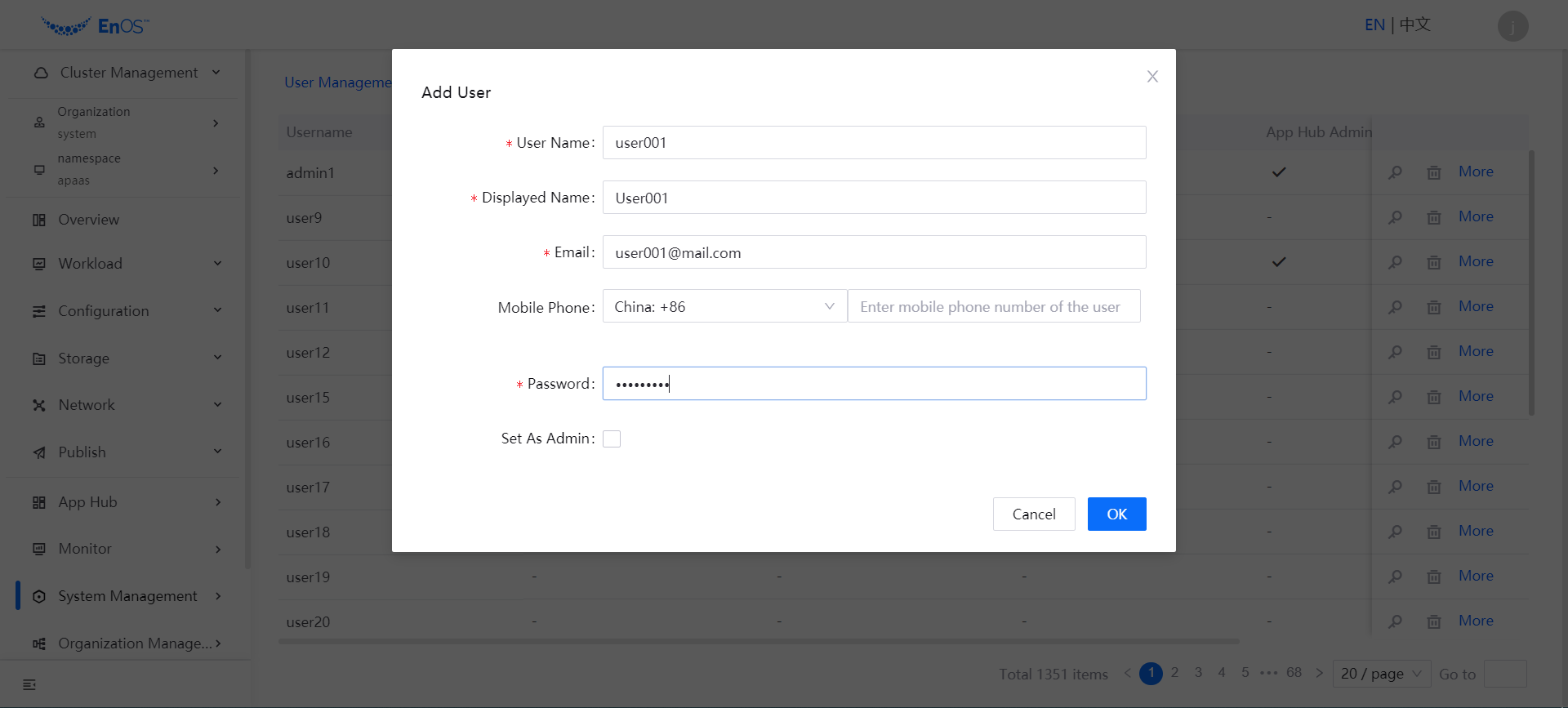Viewport: 1568px width, 708px height.
Task: Click the Cancel button
Action: point(1033,514)
